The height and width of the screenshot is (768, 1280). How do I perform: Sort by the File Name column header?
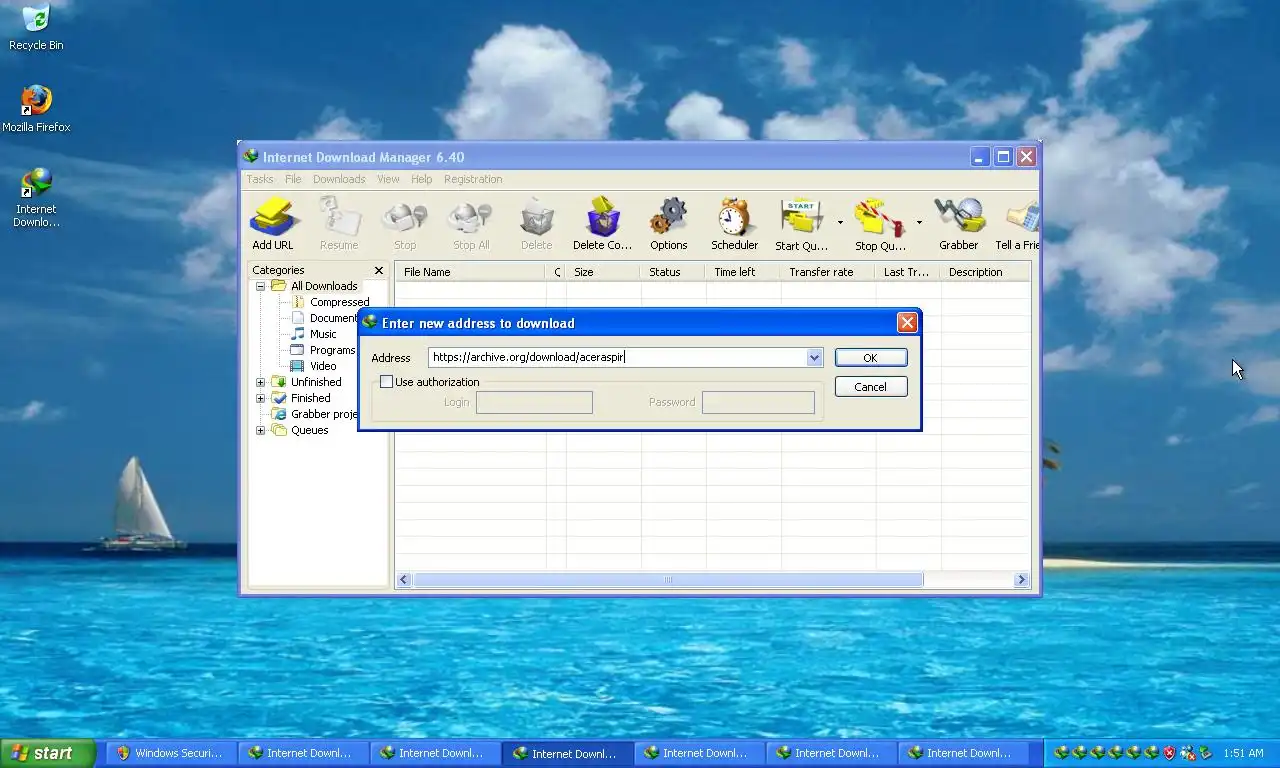[470, 272]
